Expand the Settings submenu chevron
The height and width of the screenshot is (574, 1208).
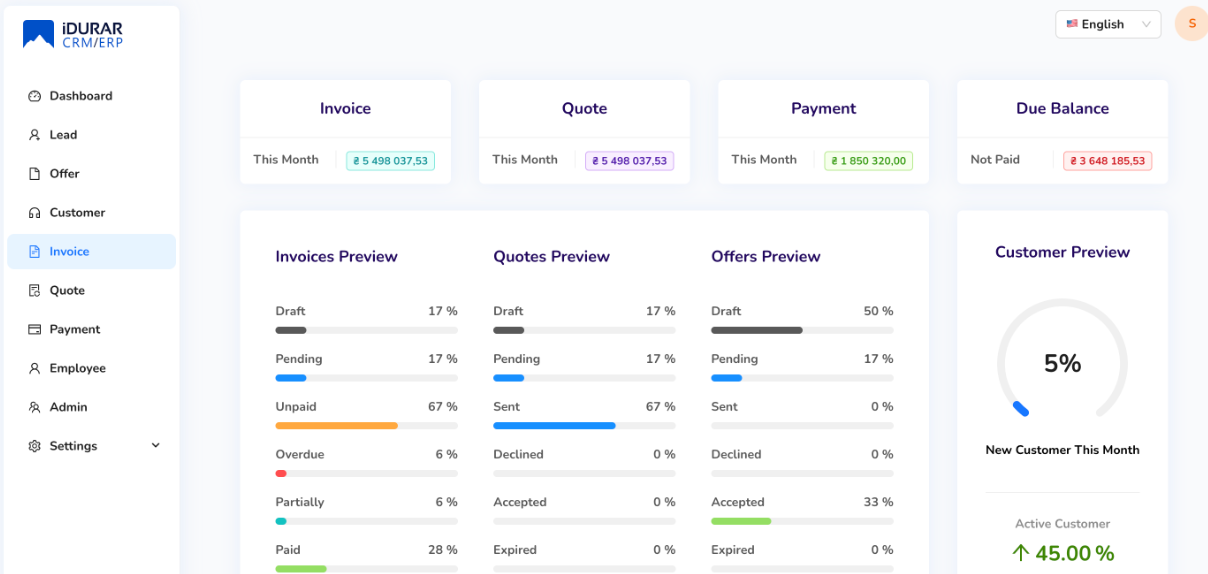point(155,446)
